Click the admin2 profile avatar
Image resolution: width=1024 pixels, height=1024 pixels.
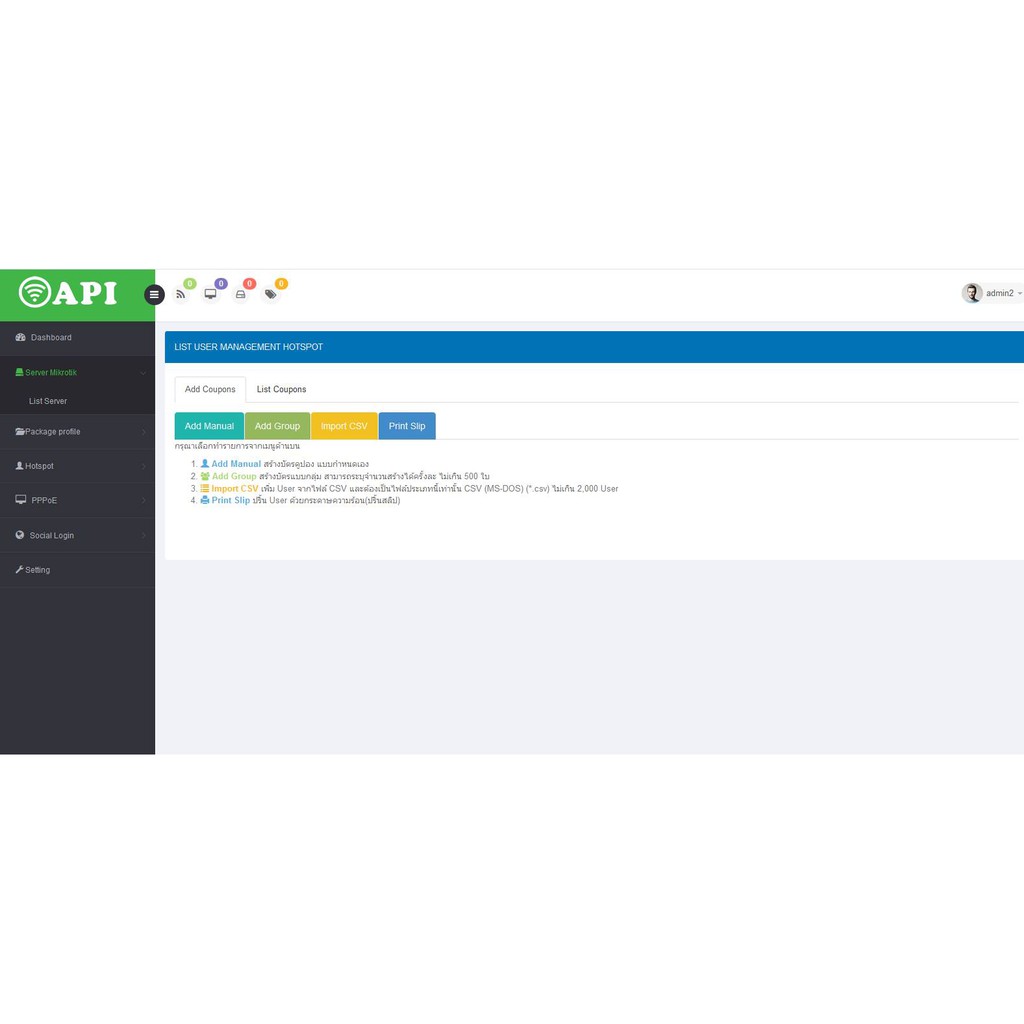971,293
